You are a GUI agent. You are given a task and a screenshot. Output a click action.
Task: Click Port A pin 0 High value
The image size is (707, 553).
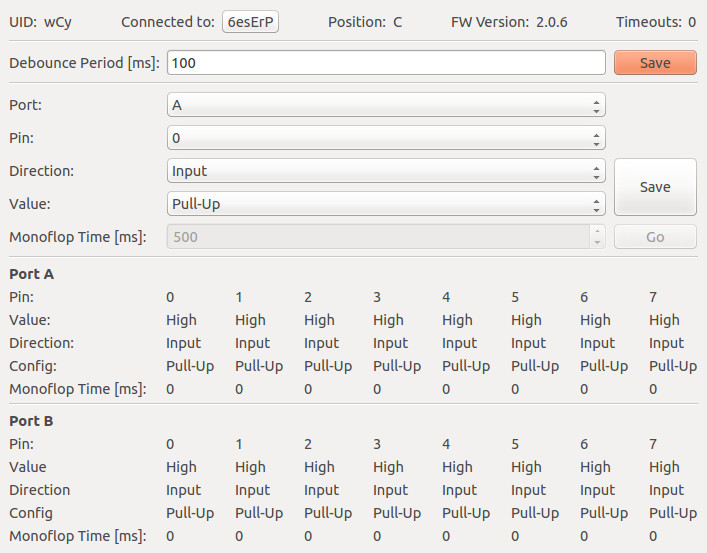(181, 320)
